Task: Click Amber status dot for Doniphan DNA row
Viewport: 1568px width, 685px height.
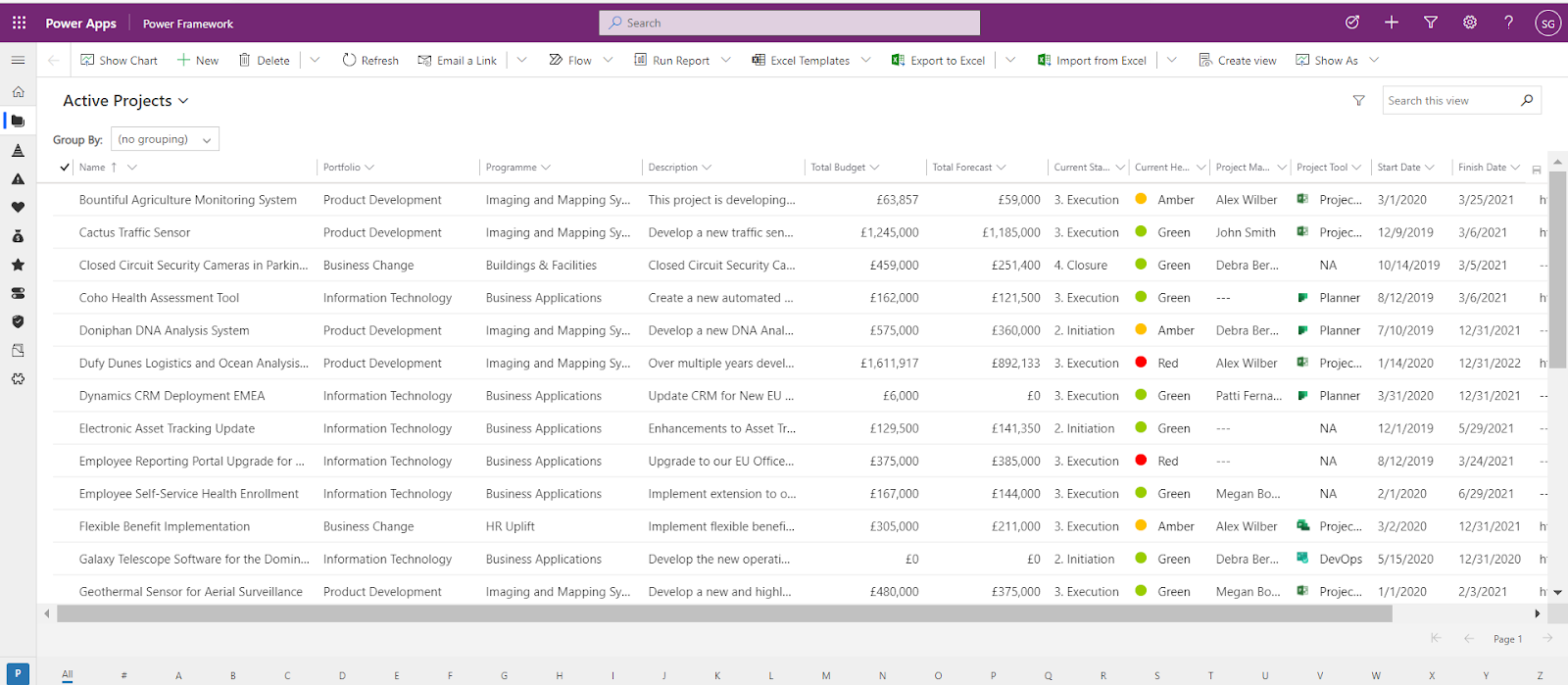Action: click(1141, 330)
